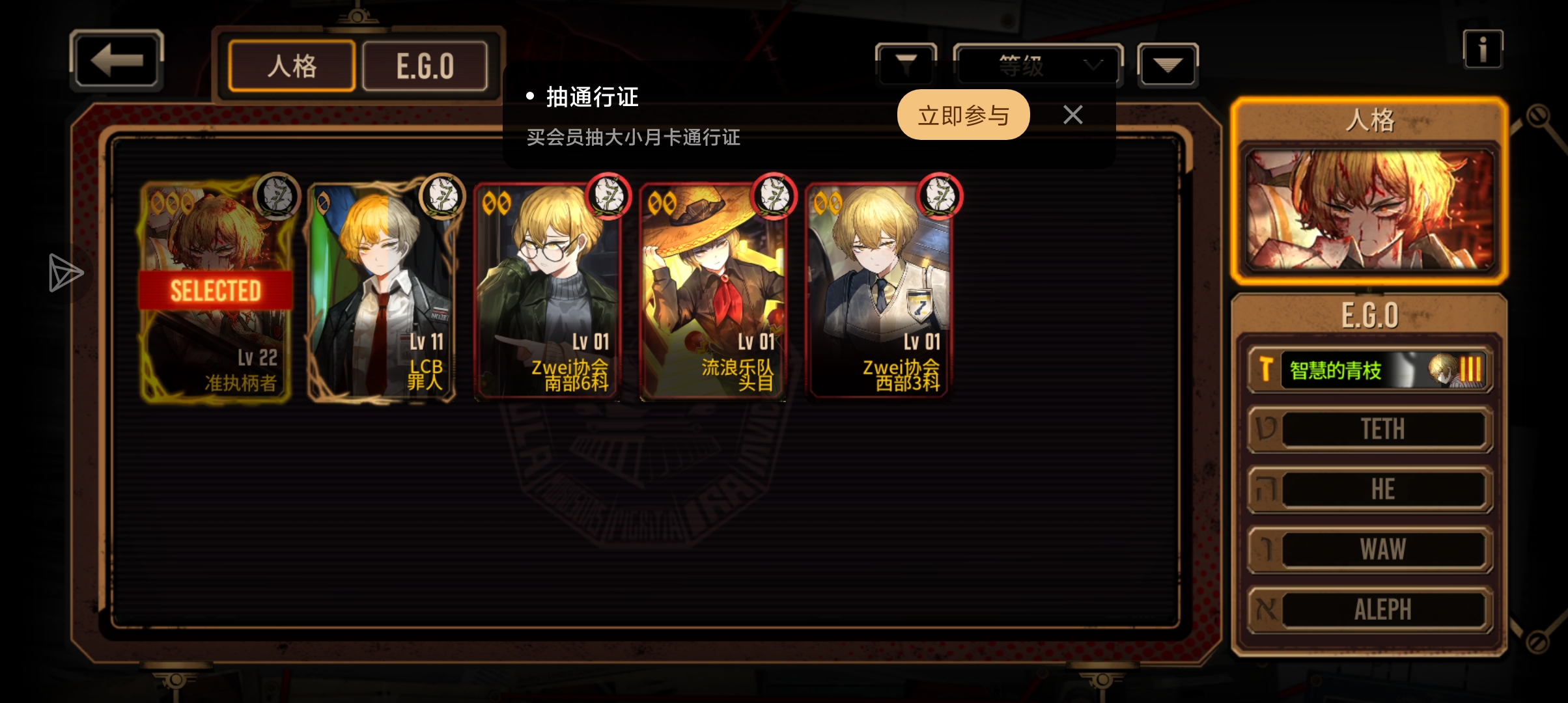Click the sin badge on 流浪乐队头目 card
The width and height of the screenshot is (1568, 703).
pyautogui.click(x=774, y=195)
